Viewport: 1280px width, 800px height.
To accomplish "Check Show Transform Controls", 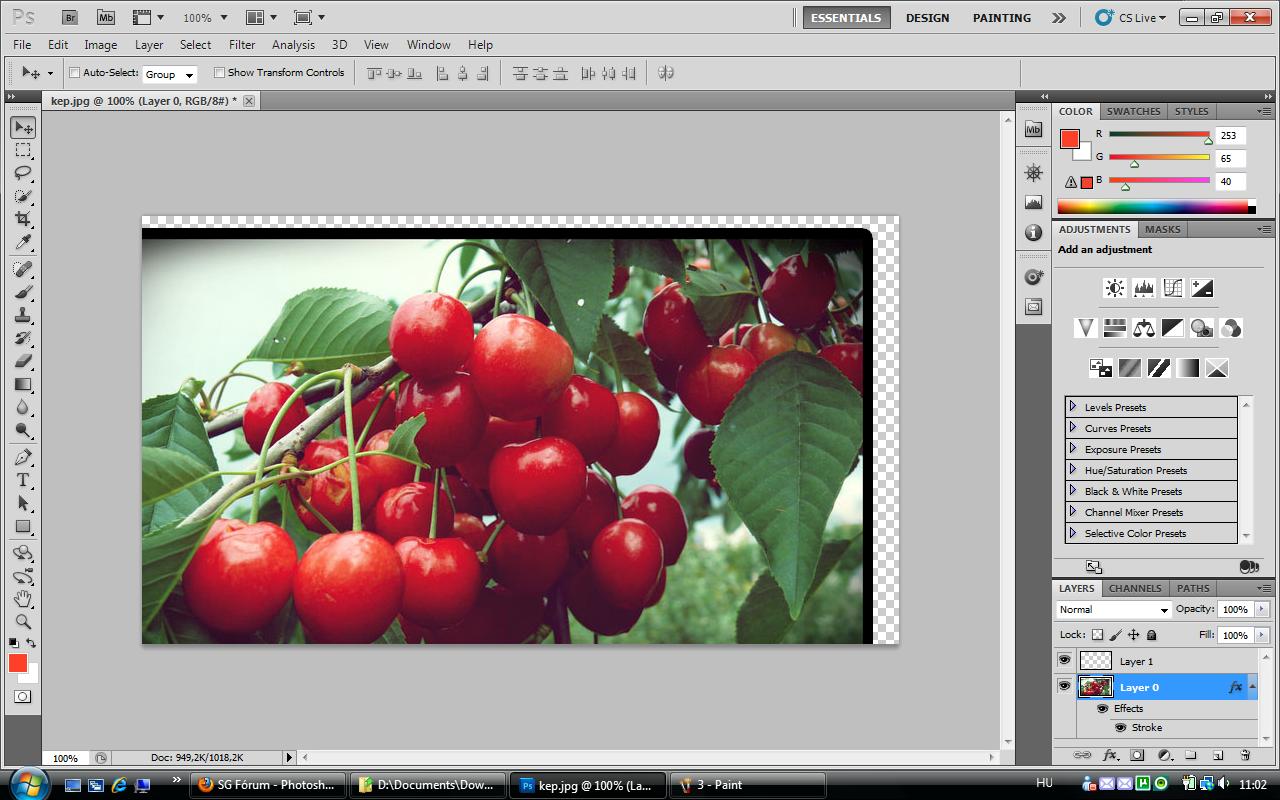I will point(219,73).
